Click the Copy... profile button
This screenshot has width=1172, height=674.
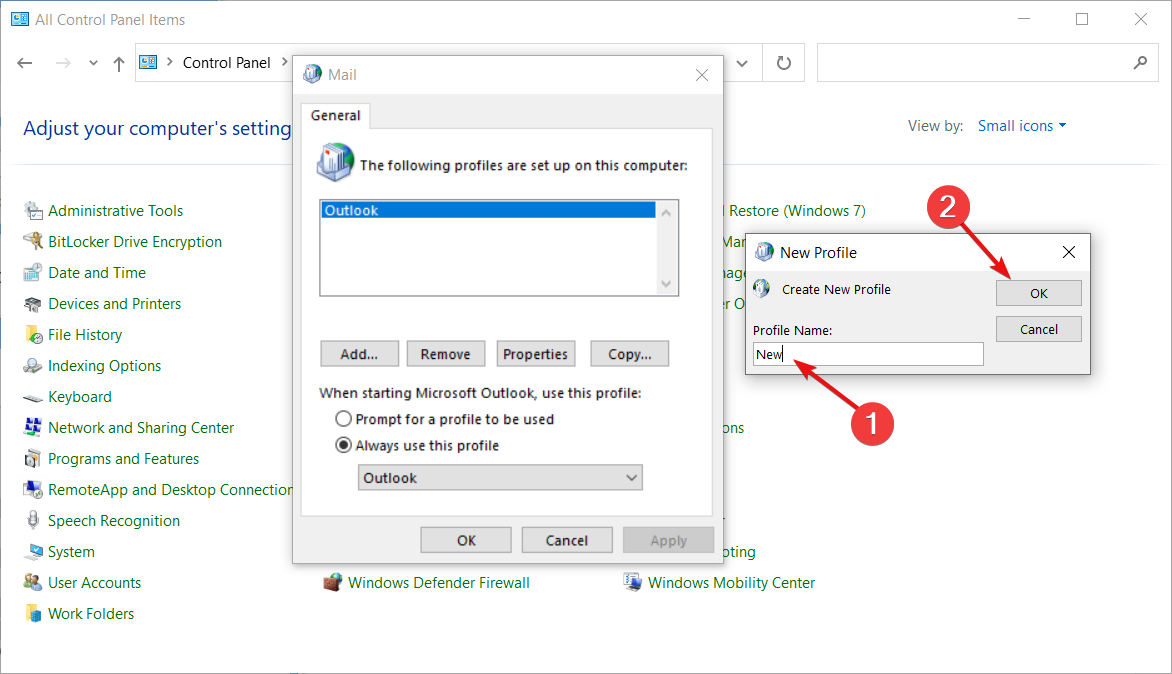(629, 354)
